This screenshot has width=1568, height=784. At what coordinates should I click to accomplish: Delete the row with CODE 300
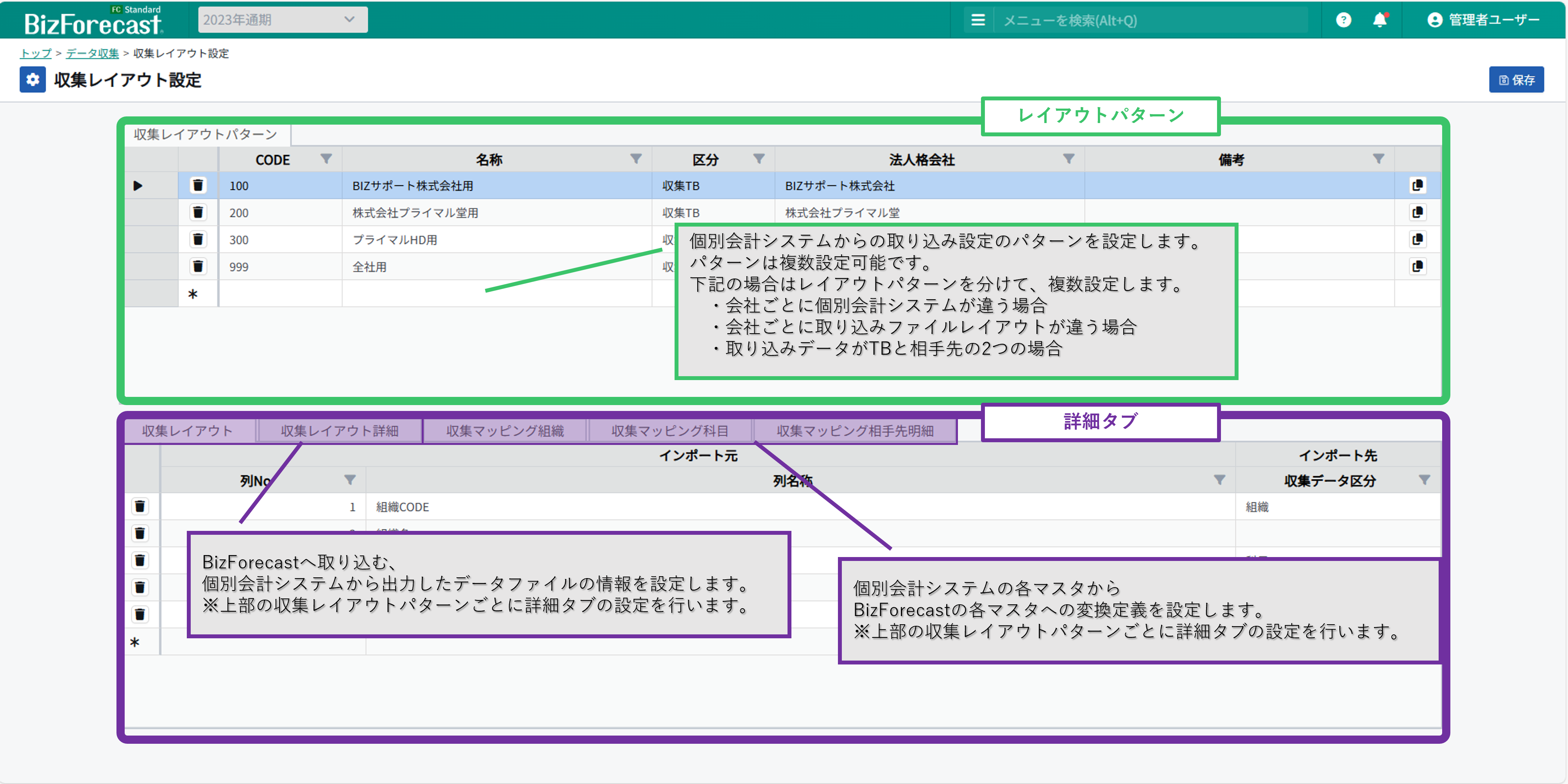click(x=198, y=239)
